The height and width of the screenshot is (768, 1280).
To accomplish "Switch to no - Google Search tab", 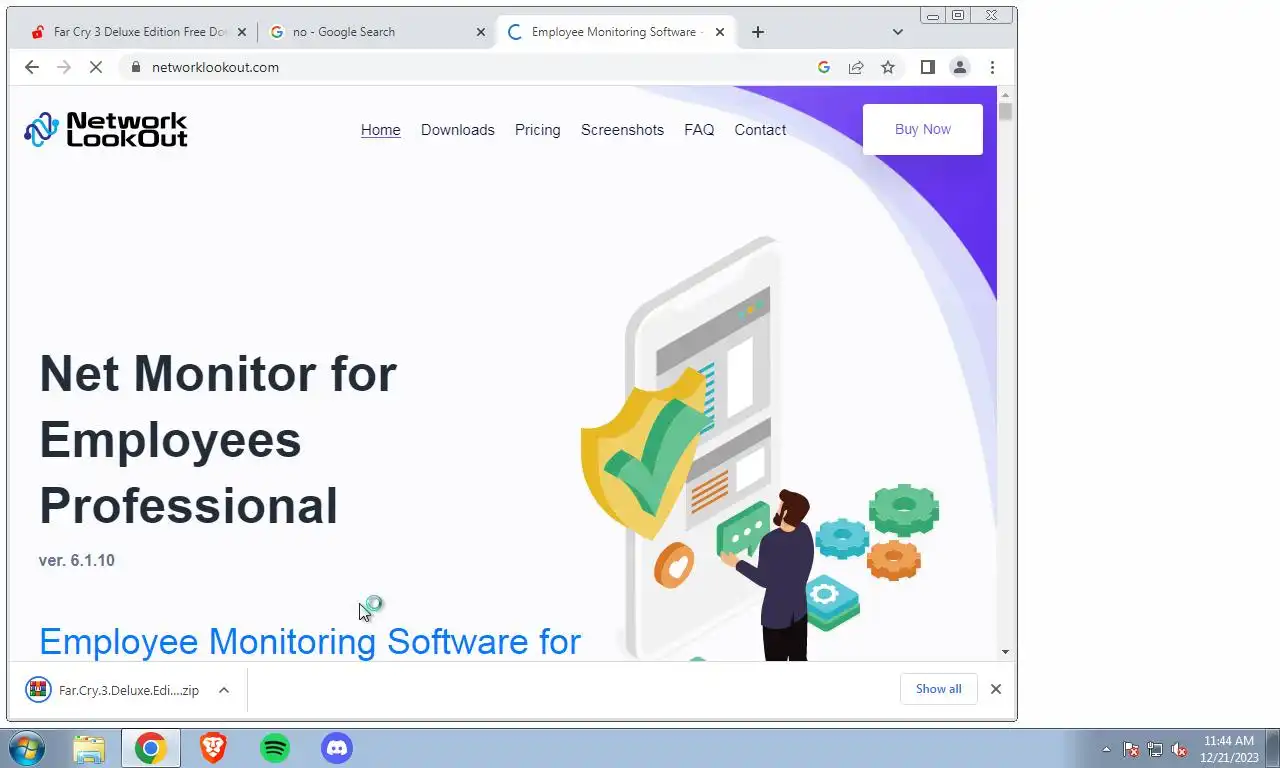I will (x=375, y=32).
